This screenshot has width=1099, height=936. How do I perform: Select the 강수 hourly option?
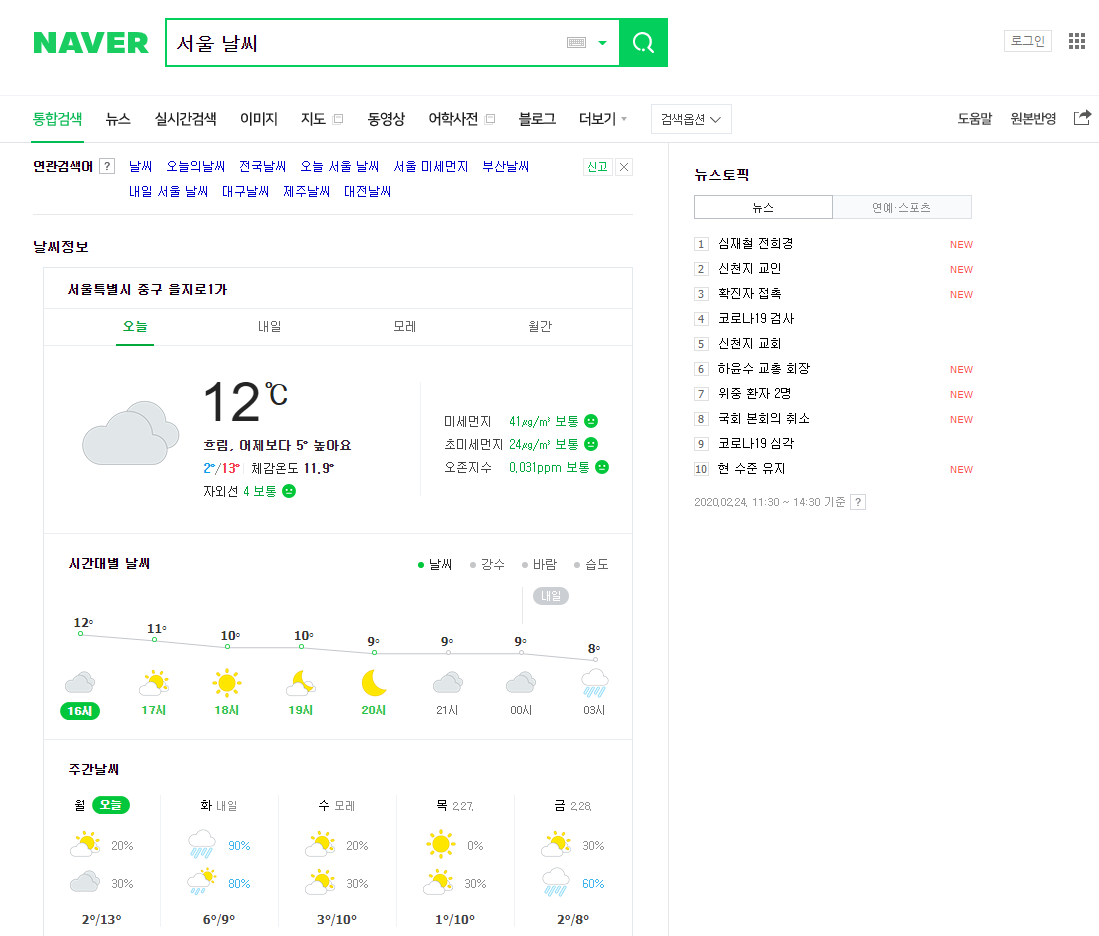(487, 564)
